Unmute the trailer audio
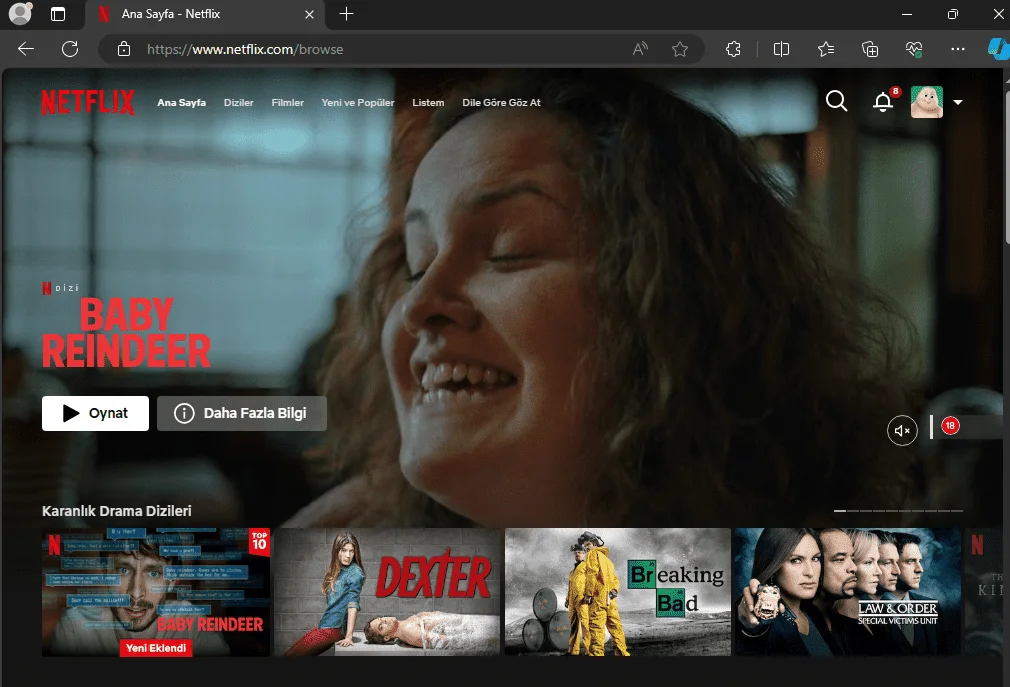This screenshot has height=687, width=1010. [902, 431]
